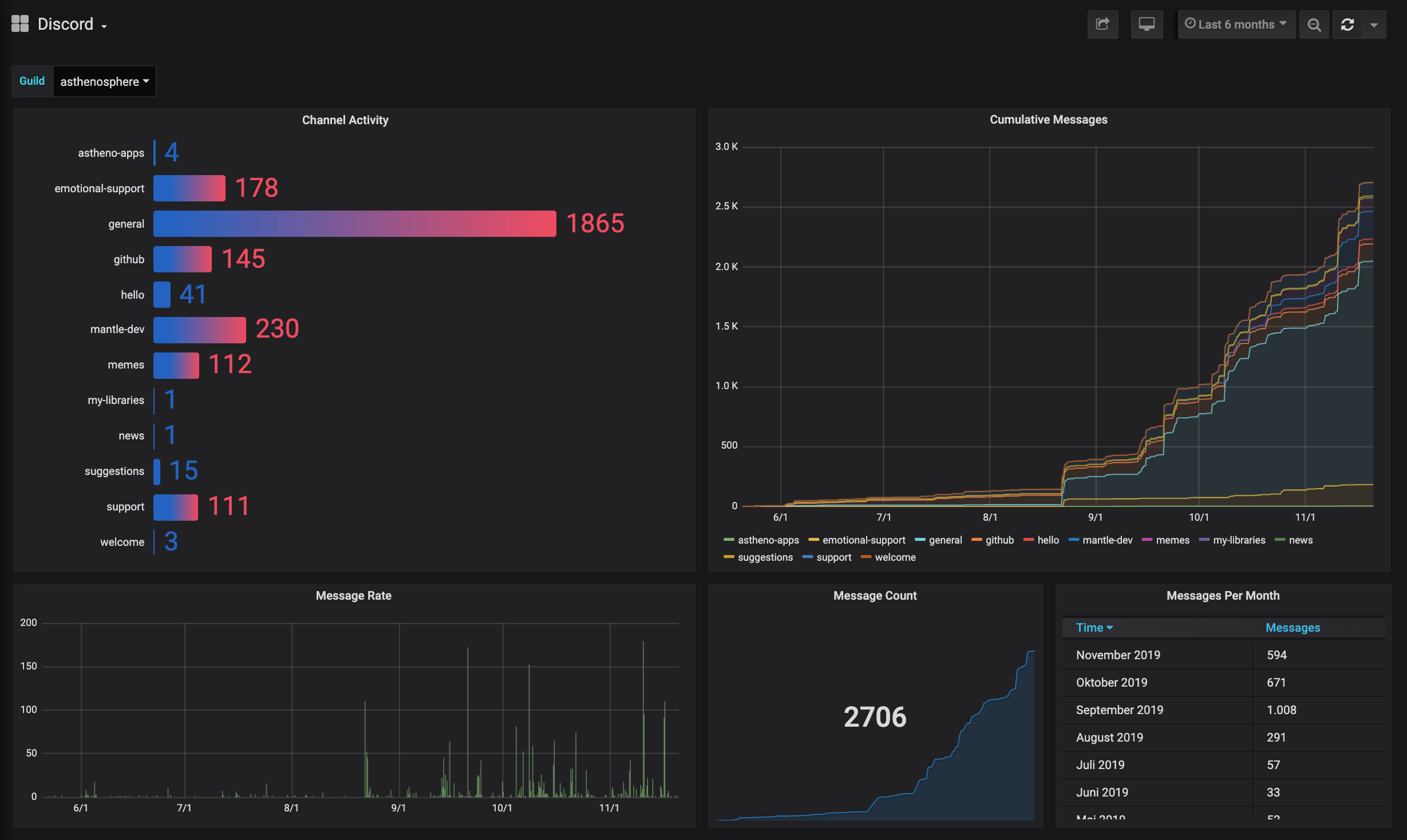The image size is (1407, 840).
Task: Open the Last 6 months time picker
Action: tap(1236, 25)
